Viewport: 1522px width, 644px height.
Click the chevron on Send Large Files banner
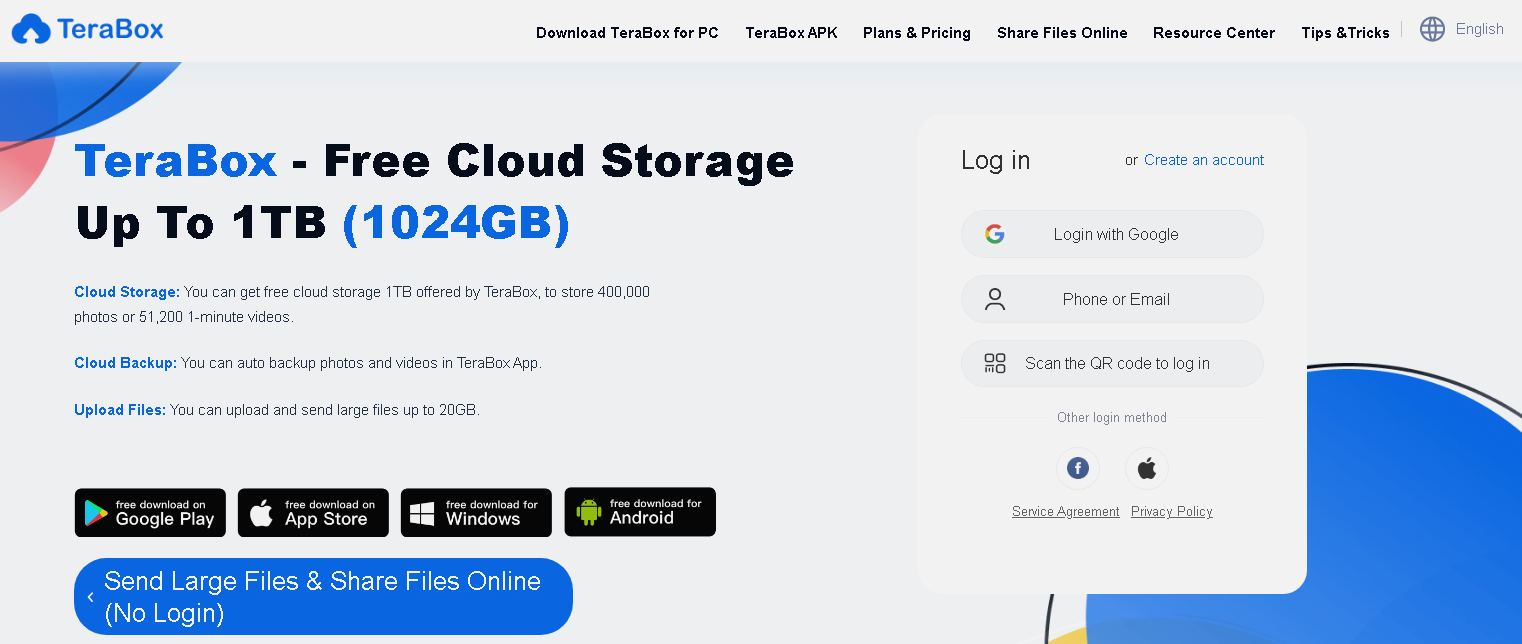click(x=90, y=597)
